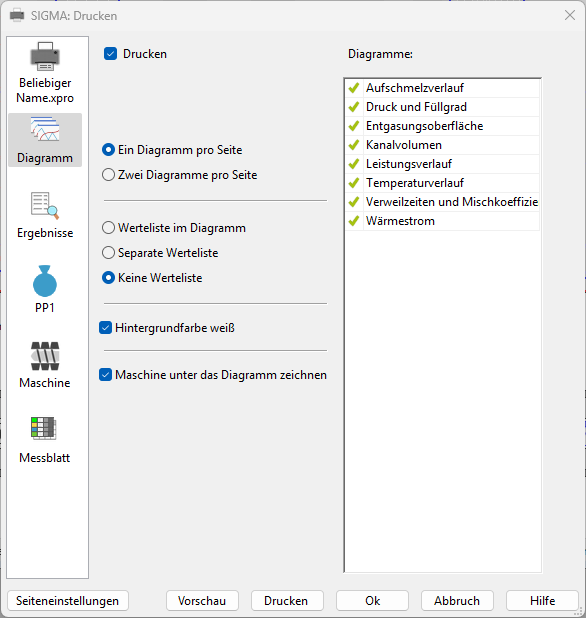This screenshot has height=618, width=586.
Task: Click the Drucken button at bottom
Action: [x=287, y=601]
